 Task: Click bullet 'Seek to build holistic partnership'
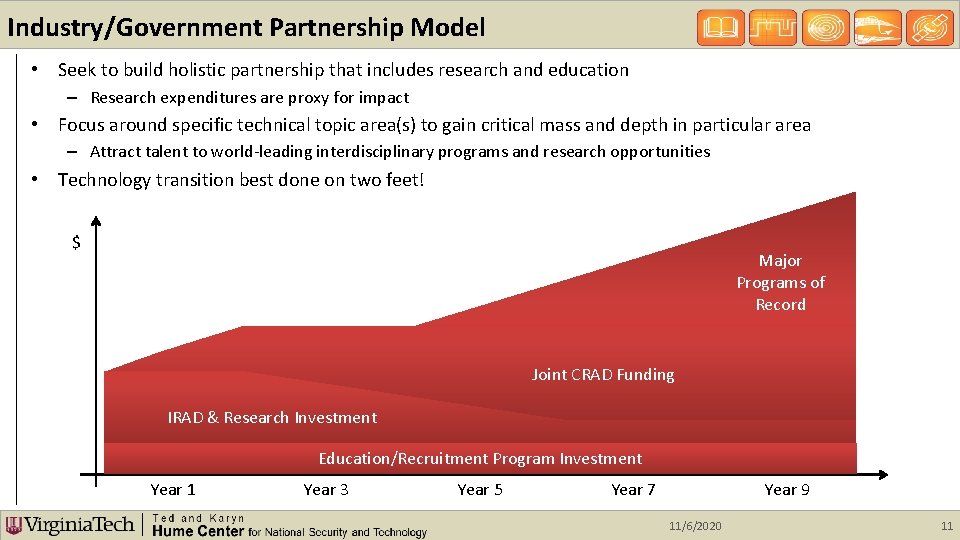coord(343,70)
